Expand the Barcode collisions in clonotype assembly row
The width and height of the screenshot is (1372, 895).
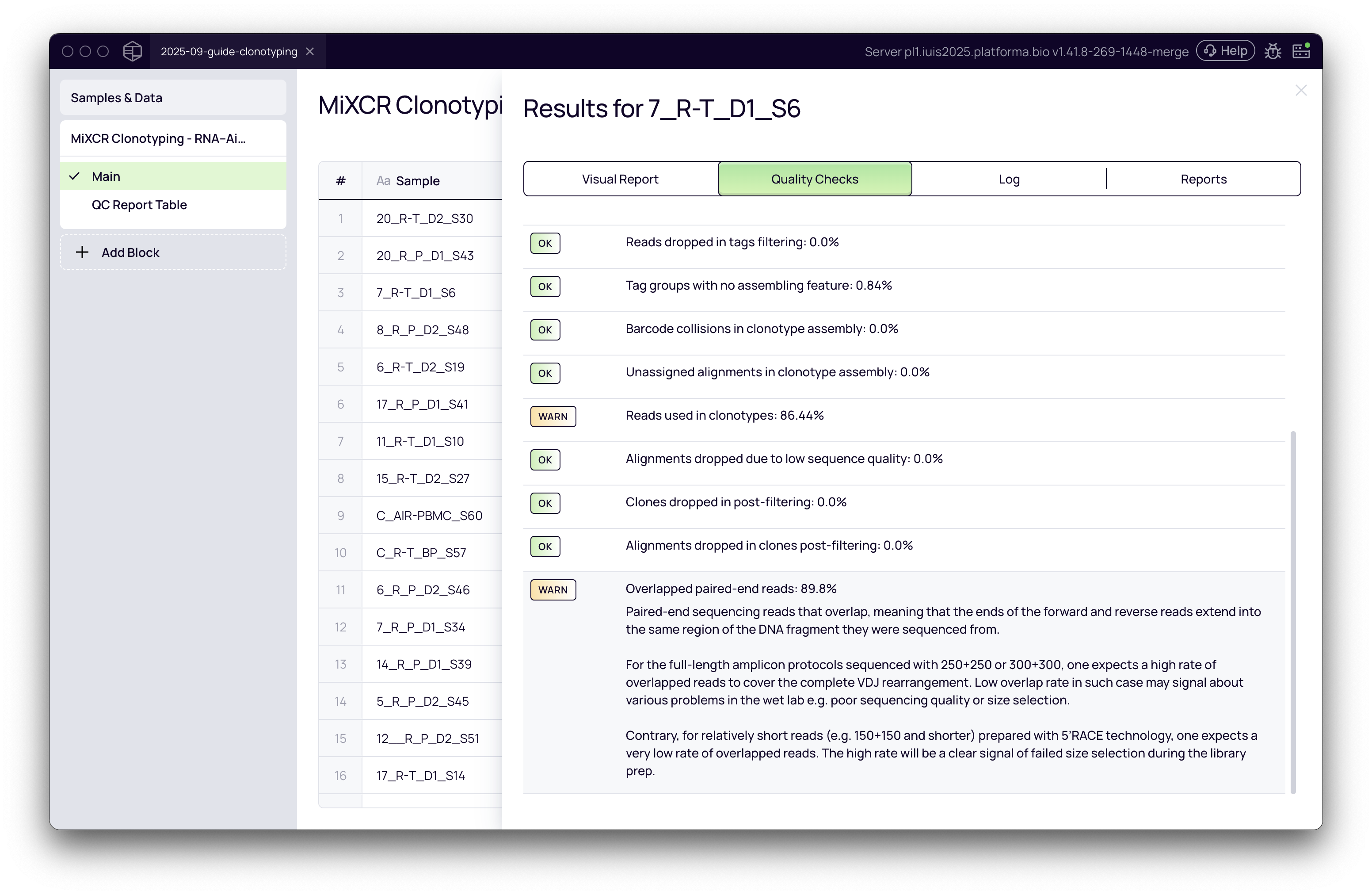point(762,329)
